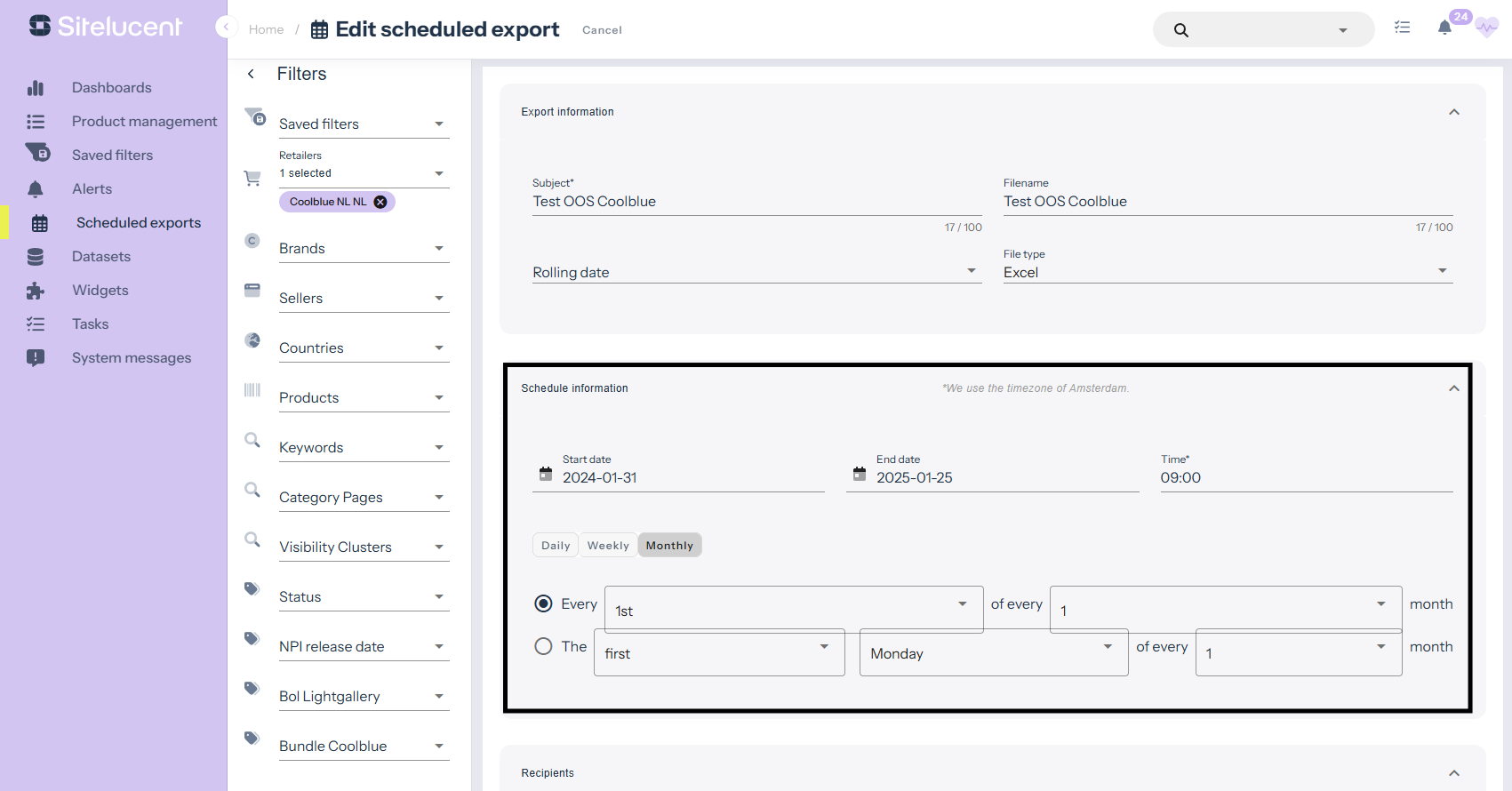Open Dashboards in the sidebar
The image size is (1512, 791).
[111, 88]
